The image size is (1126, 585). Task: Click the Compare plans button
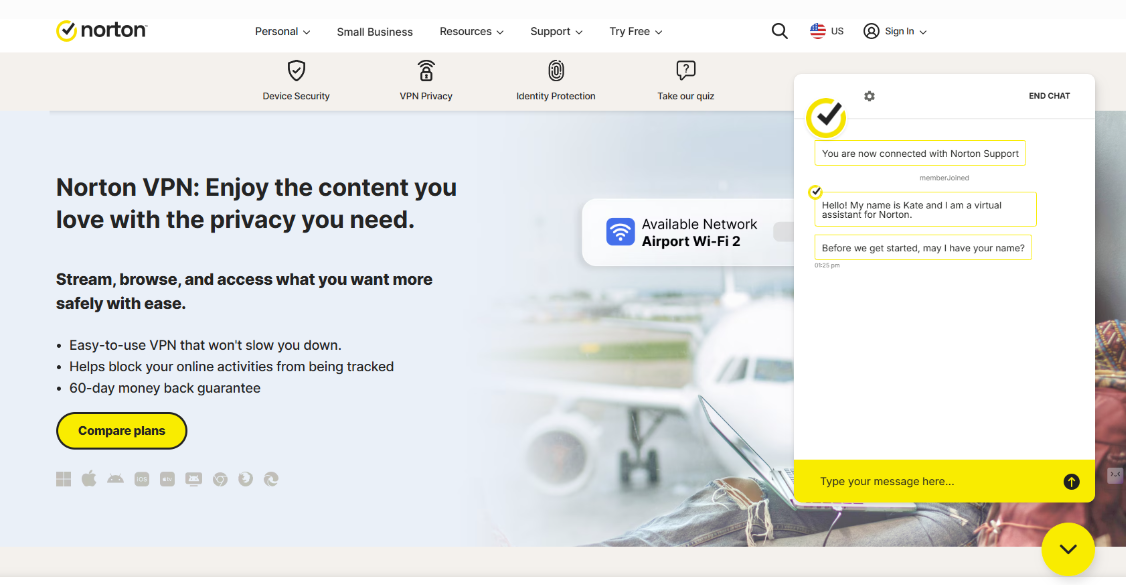coord(121,431)
